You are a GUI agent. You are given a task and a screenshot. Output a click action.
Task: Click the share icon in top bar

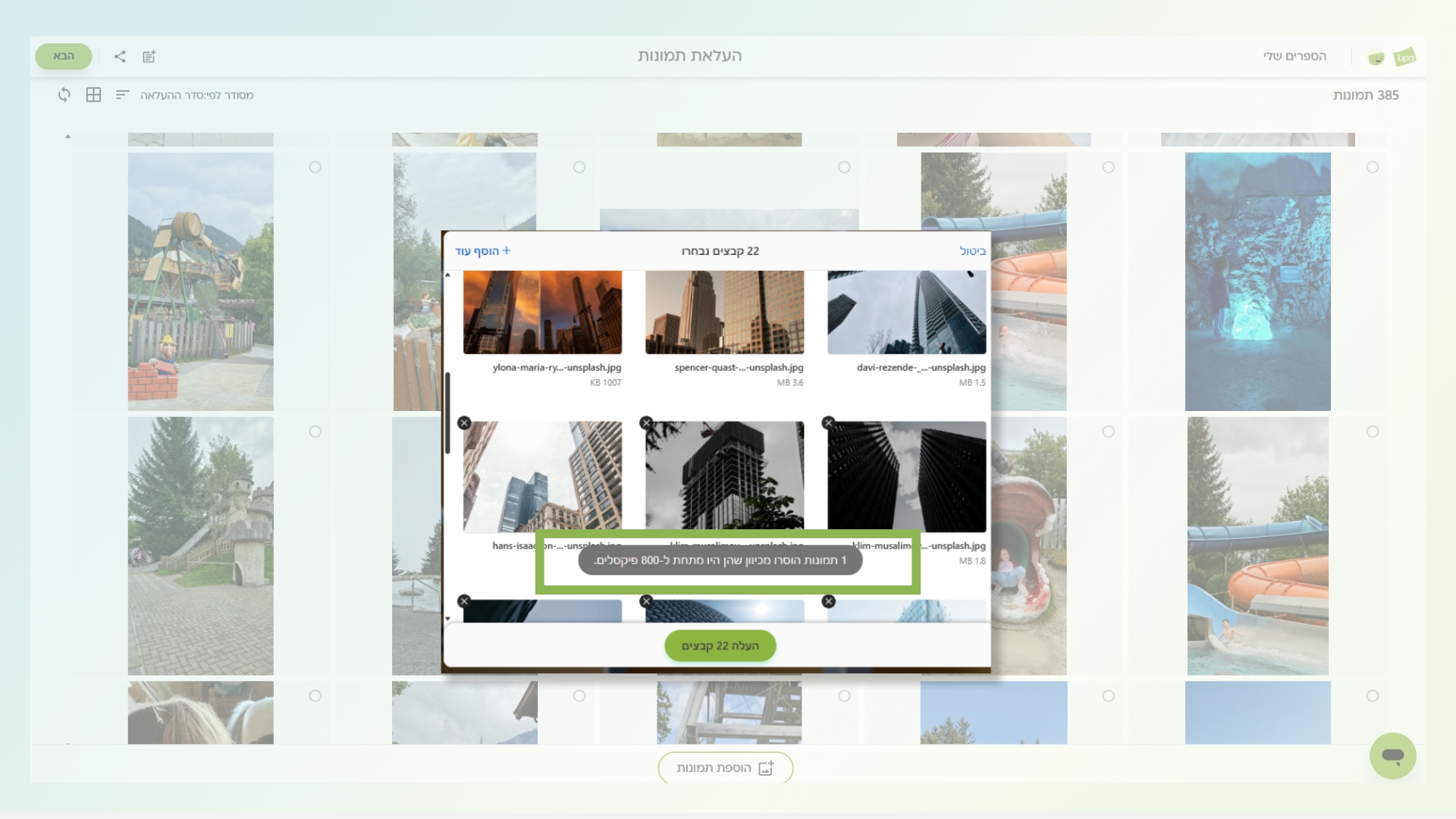120,56
